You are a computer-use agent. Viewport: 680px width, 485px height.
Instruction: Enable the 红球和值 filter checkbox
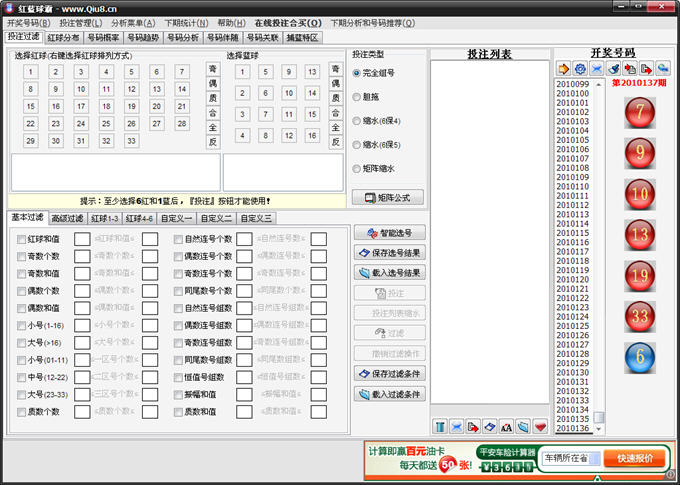(22, 240)
